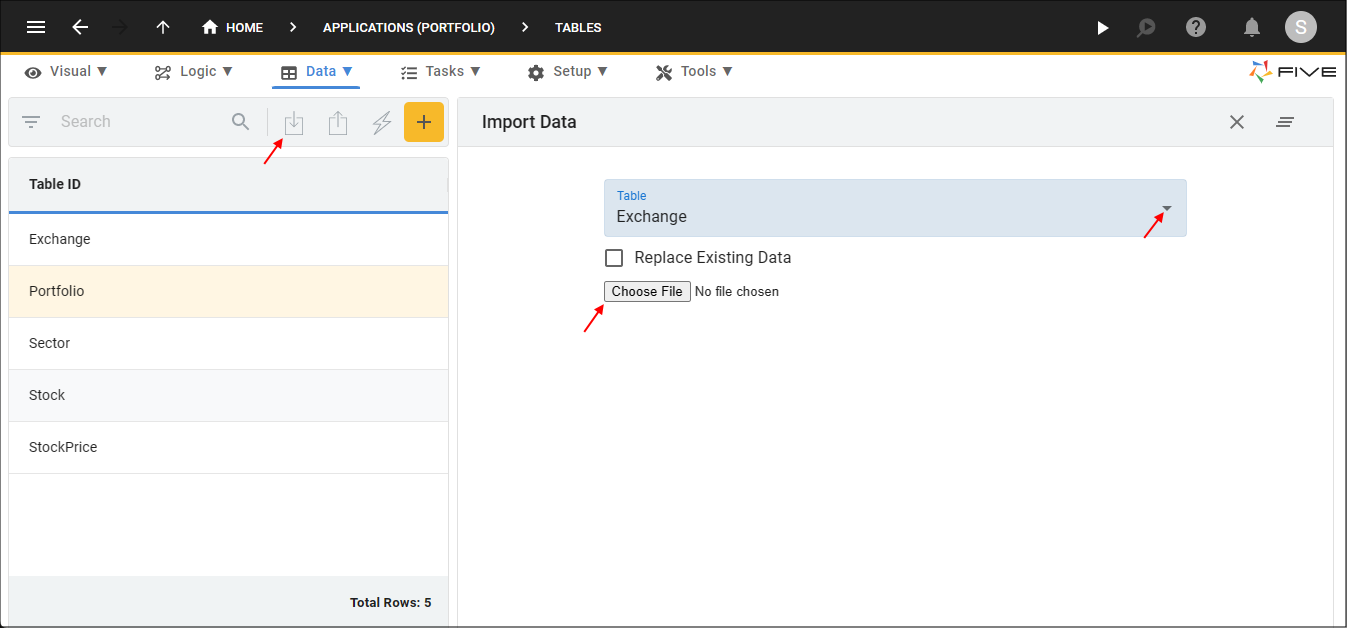The image size is (1347, 628).
Task: Open the help question mark icon
Action: click(1196, 27)
